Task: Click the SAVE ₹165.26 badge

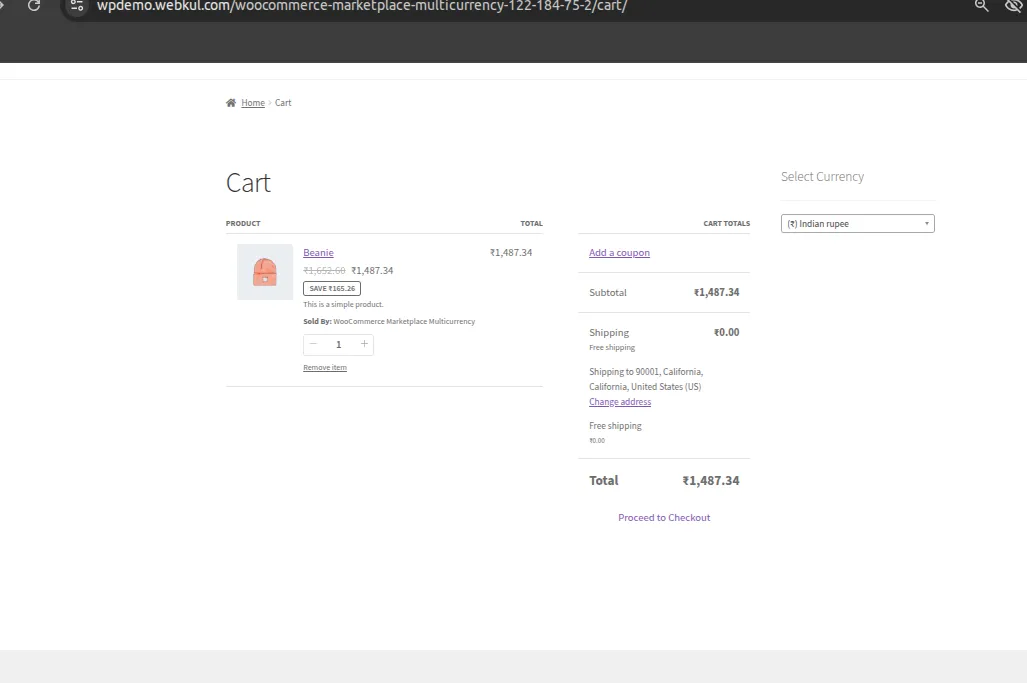Action: tap(332, 288)
